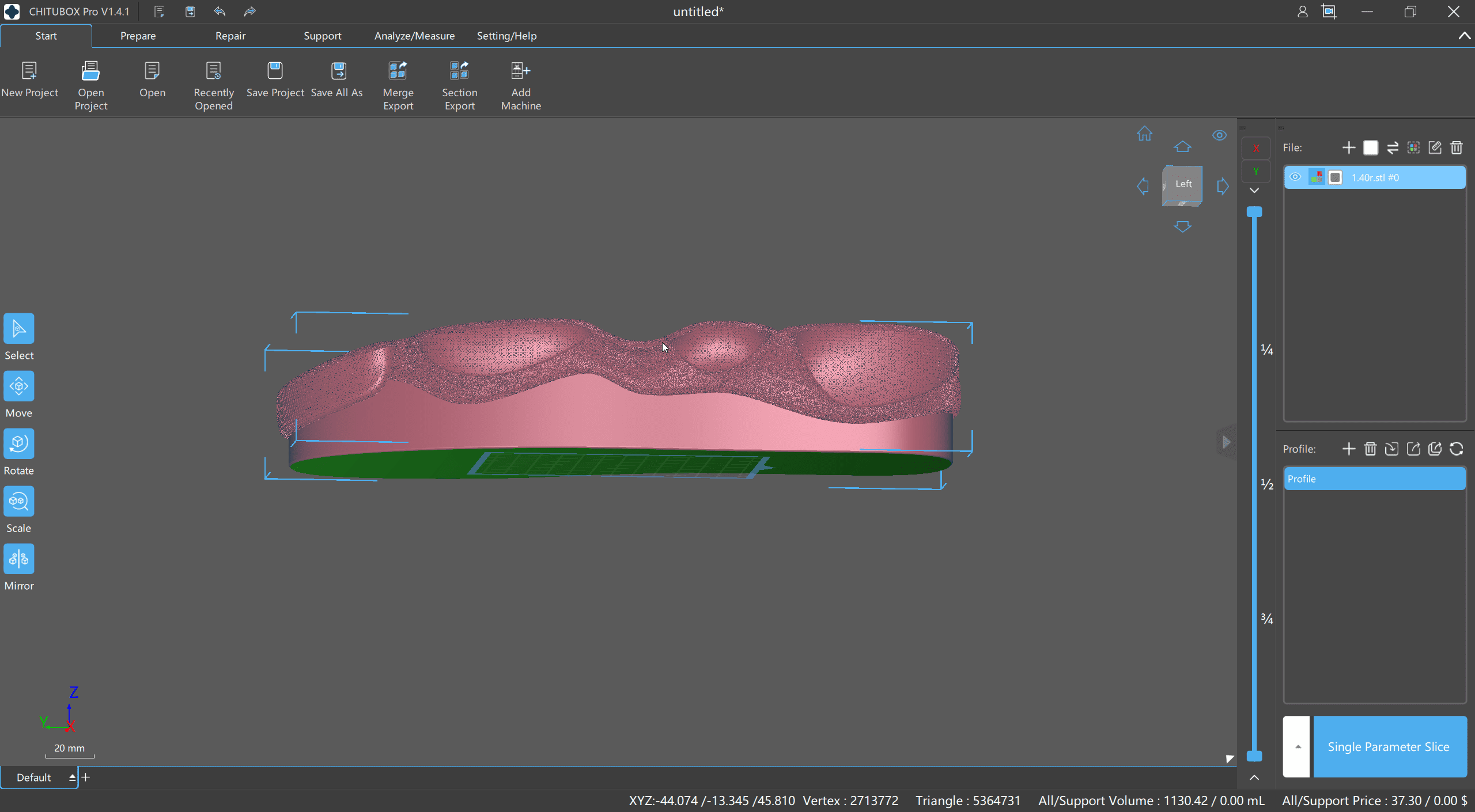
Task: Reset view with the home icon
Action: (1144, 134)
